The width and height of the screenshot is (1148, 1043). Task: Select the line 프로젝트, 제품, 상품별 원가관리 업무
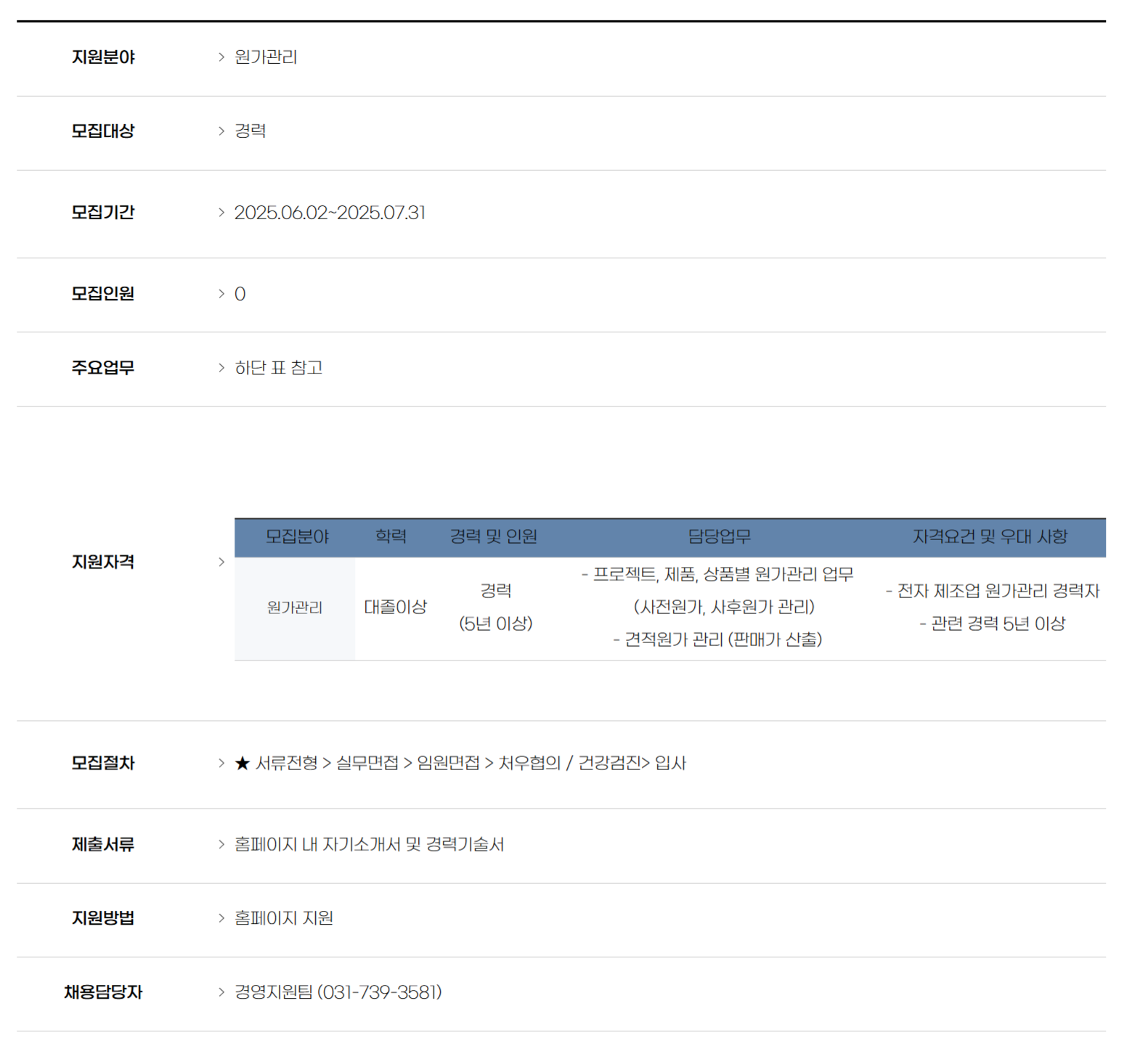(x=717, y=575)
